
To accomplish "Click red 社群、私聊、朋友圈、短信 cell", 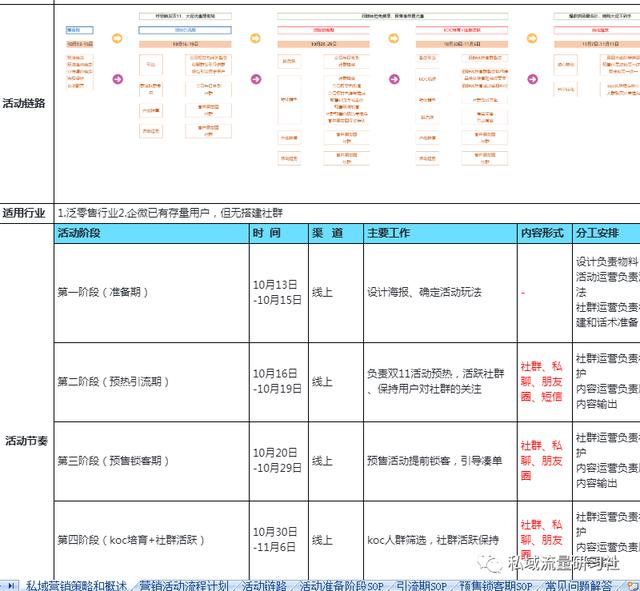I will tap(544, 382).
